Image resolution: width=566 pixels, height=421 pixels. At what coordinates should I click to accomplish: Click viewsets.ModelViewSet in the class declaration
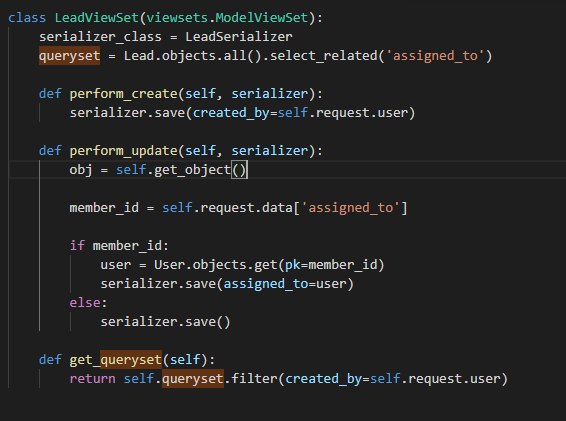click(x=227, y=18)
